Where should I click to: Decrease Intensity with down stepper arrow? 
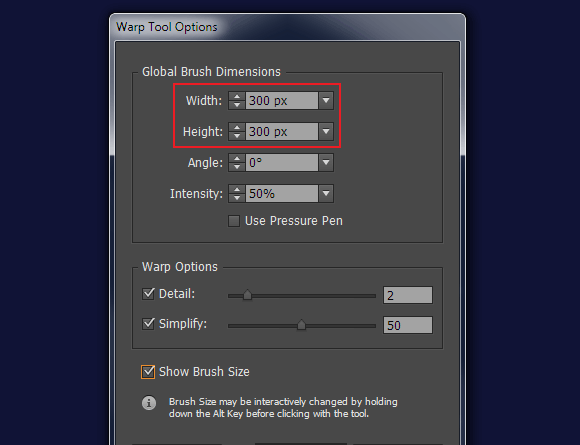pos(237,198)
